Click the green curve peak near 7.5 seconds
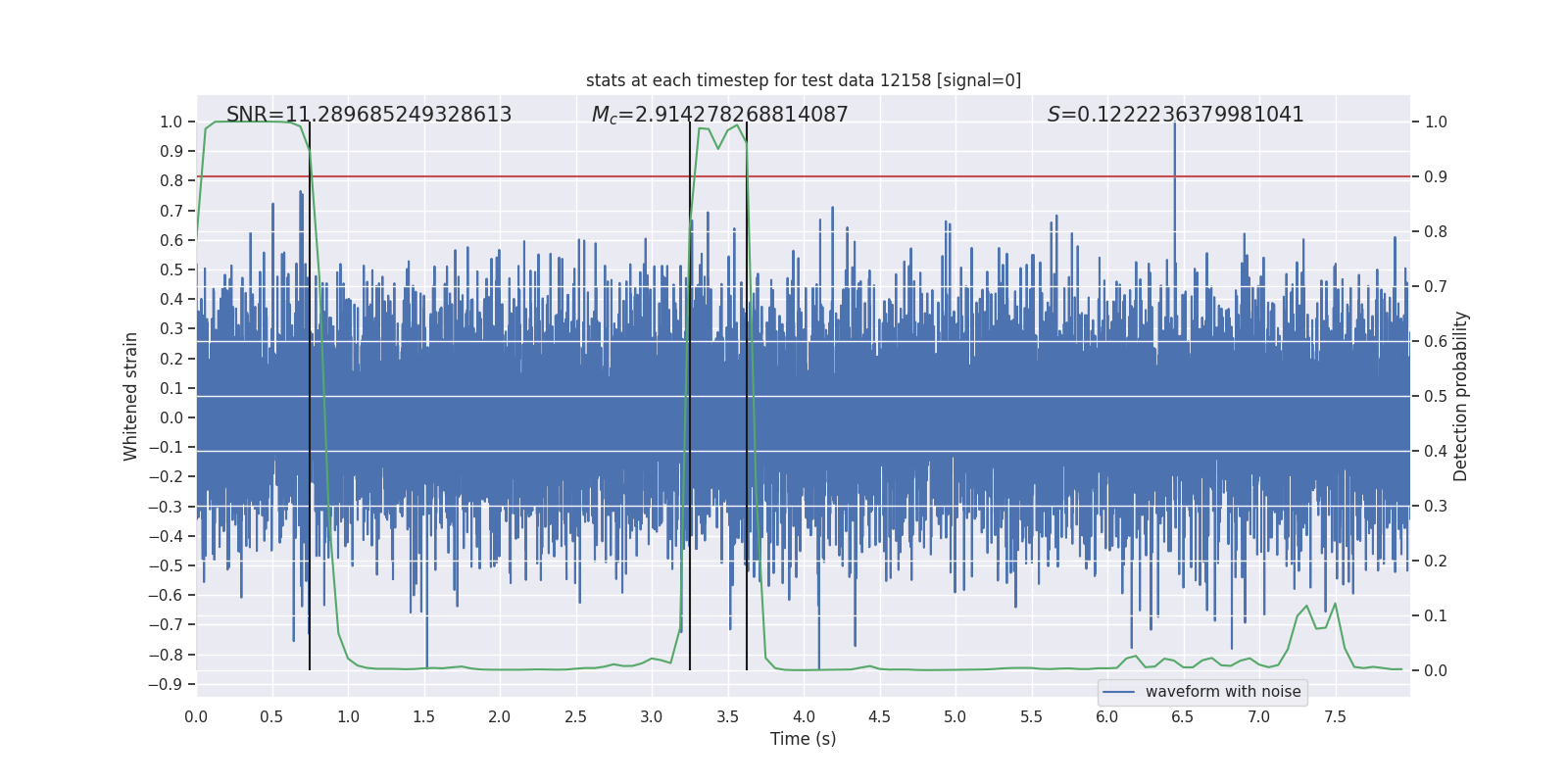Image resolution: width=1568 pixels, height=784 pixels. [x=1335, y=605]
